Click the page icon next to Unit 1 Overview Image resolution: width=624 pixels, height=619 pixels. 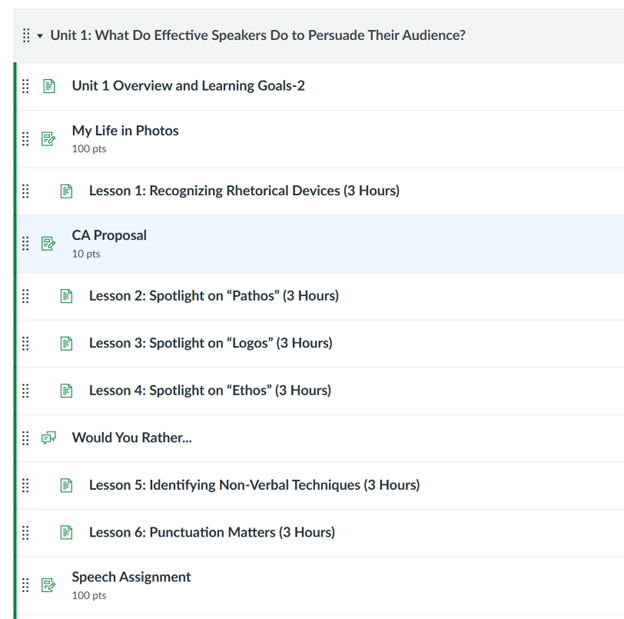click(x=49, y=86)
